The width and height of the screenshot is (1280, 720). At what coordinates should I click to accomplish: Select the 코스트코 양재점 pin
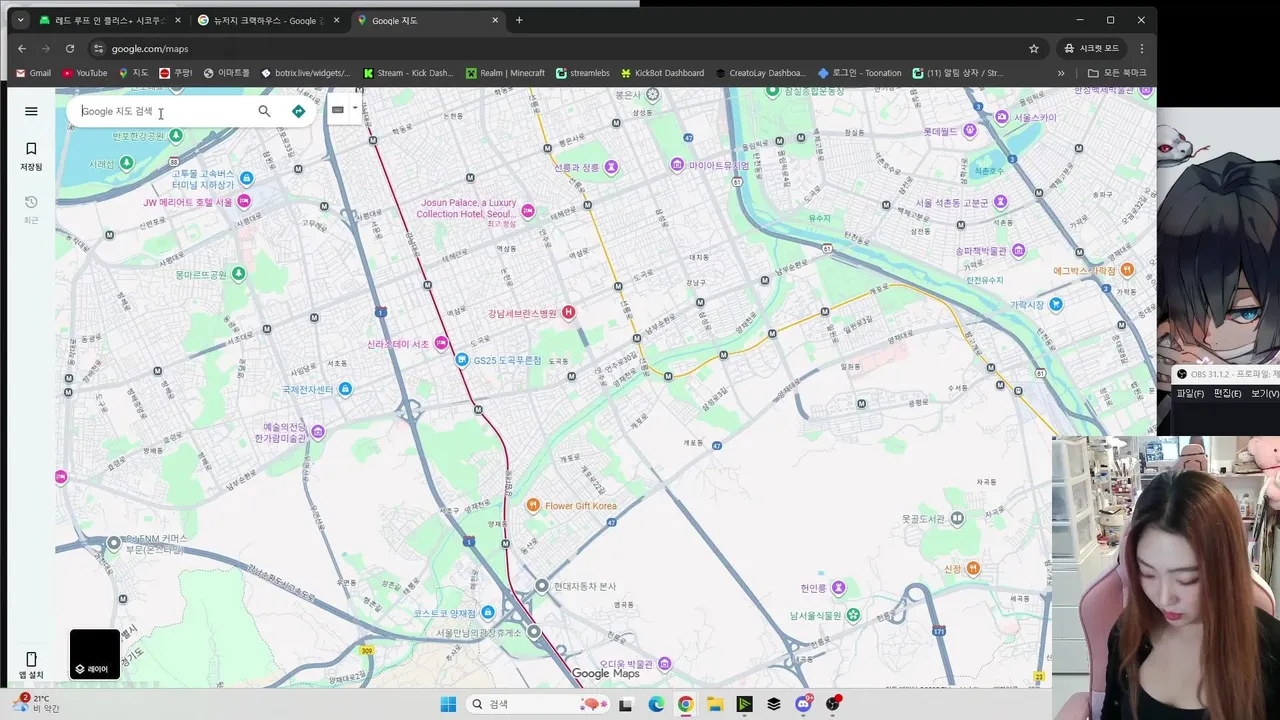(x=488, y=612)
